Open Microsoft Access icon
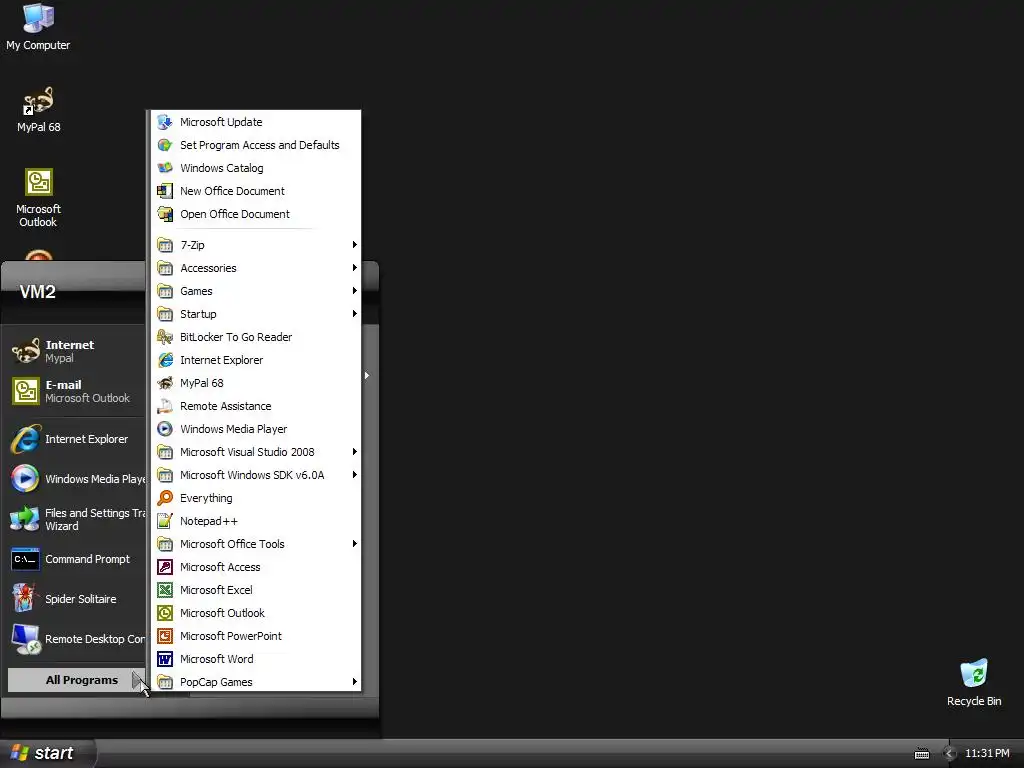The height and width of the screenshot is (768, 1024). pos(165,567)
